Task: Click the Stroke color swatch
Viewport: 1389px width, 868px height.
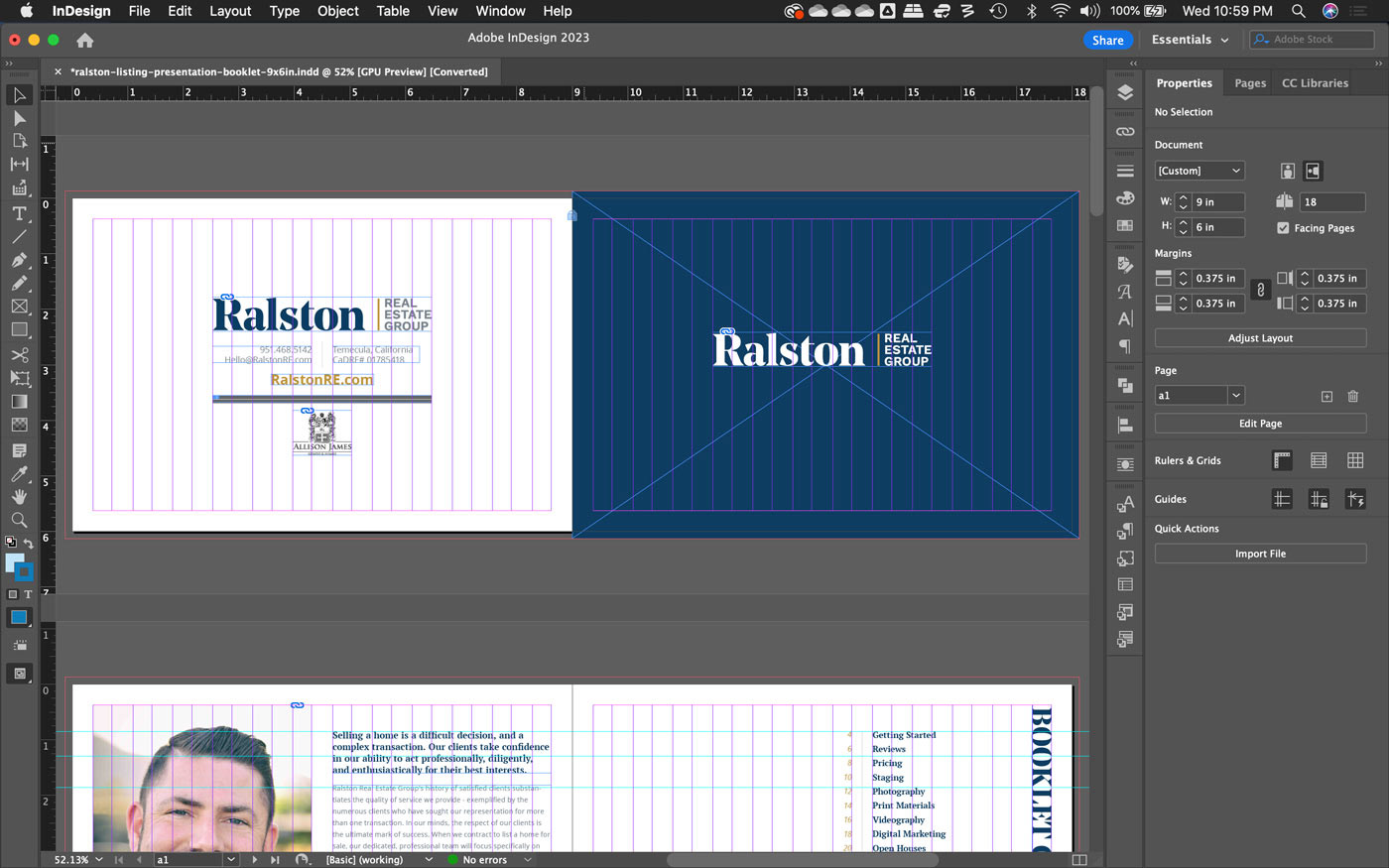Action: coord(24,572)
